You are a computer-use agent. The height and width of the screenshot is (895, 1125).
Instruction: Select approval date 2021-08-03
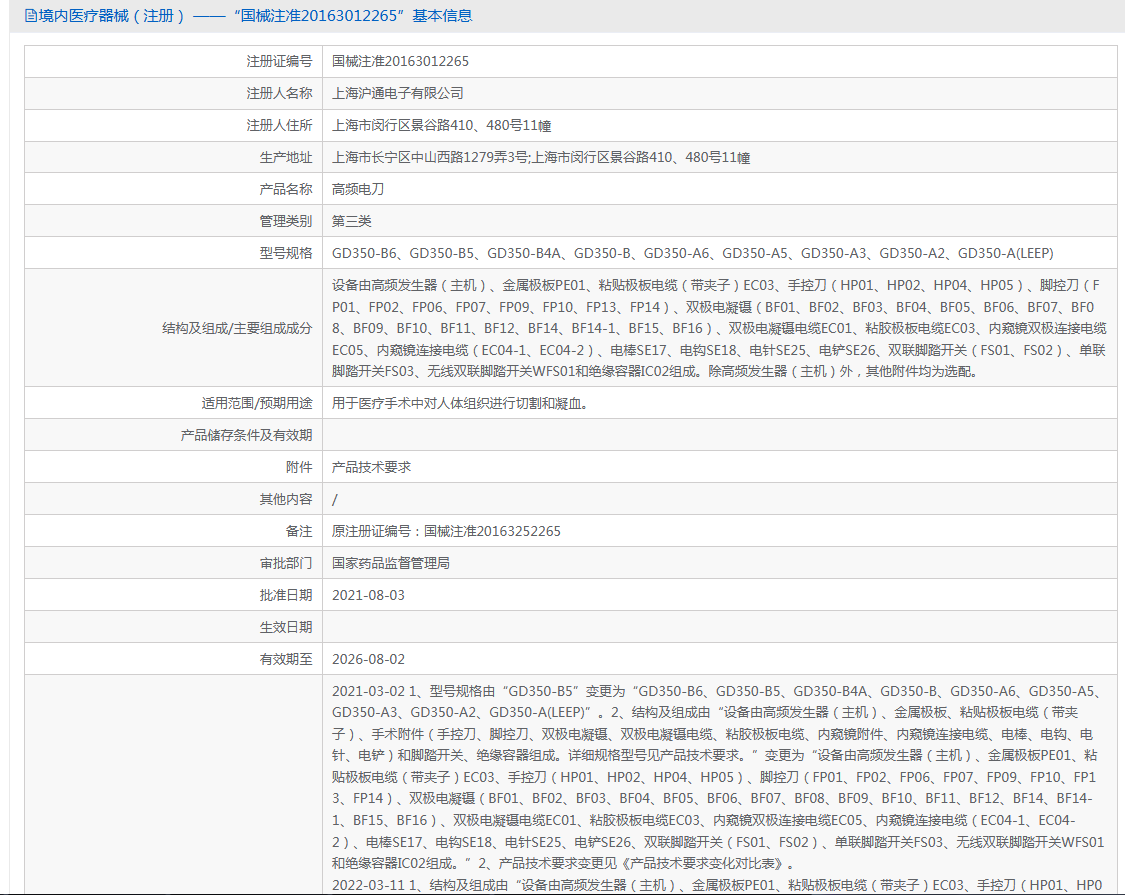pos(368,595)
